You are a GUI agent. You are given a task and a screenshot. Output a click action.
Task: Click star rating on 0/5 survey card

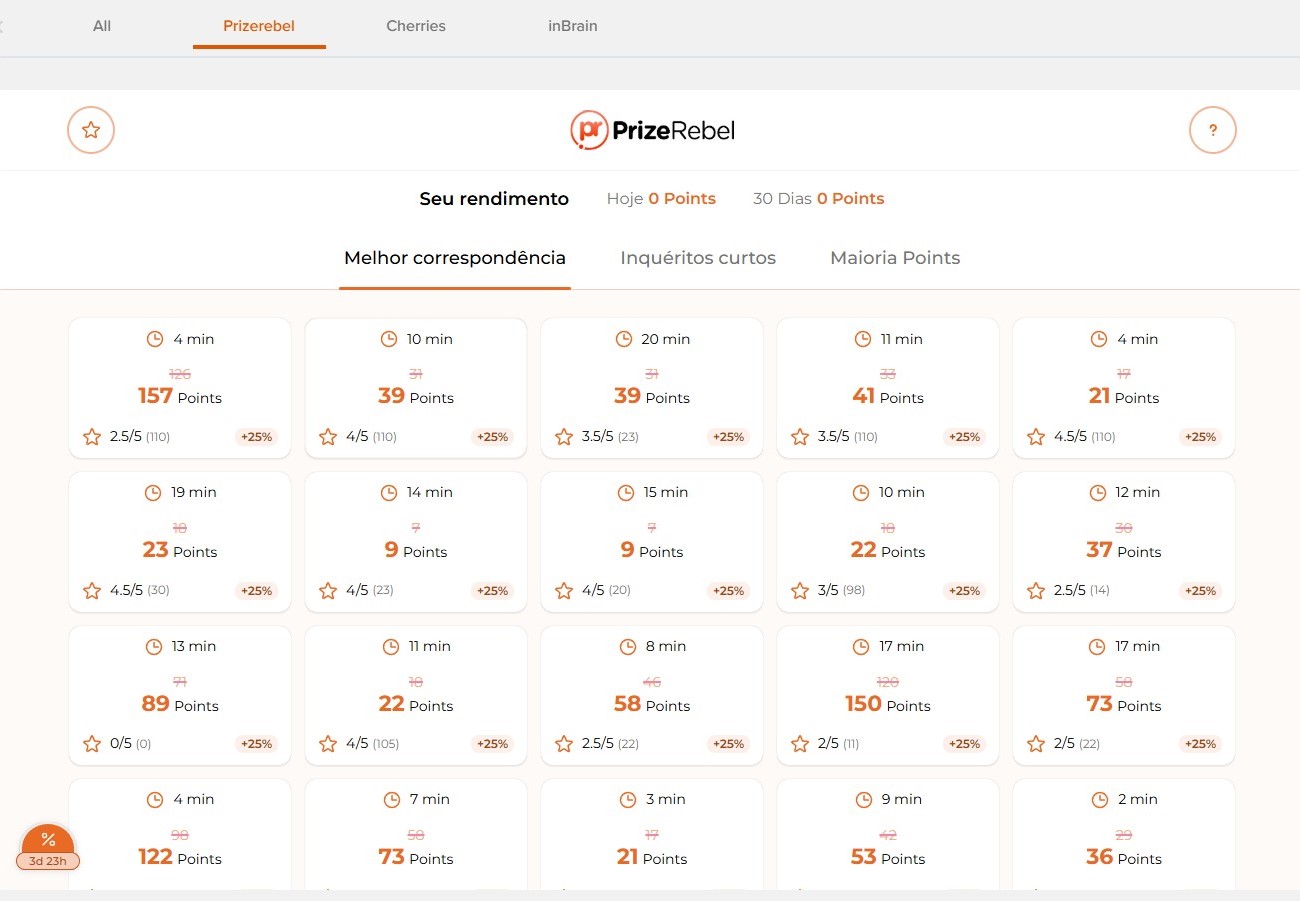click(x=92, y=744)
